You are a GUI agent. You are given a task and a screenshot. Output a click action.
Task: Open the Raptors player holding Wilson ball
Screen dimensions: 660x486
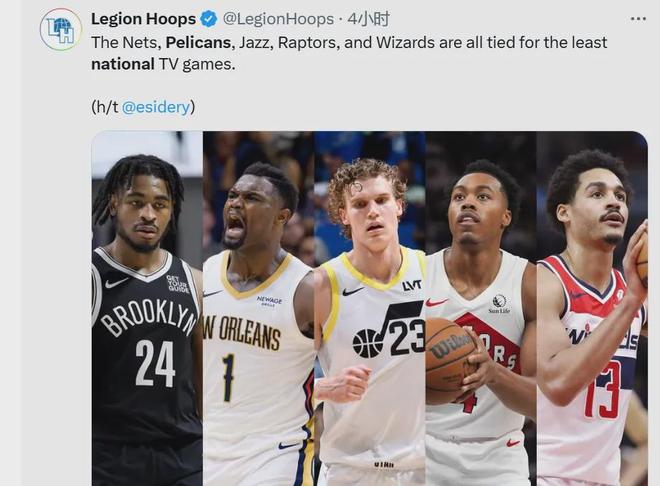481,308
